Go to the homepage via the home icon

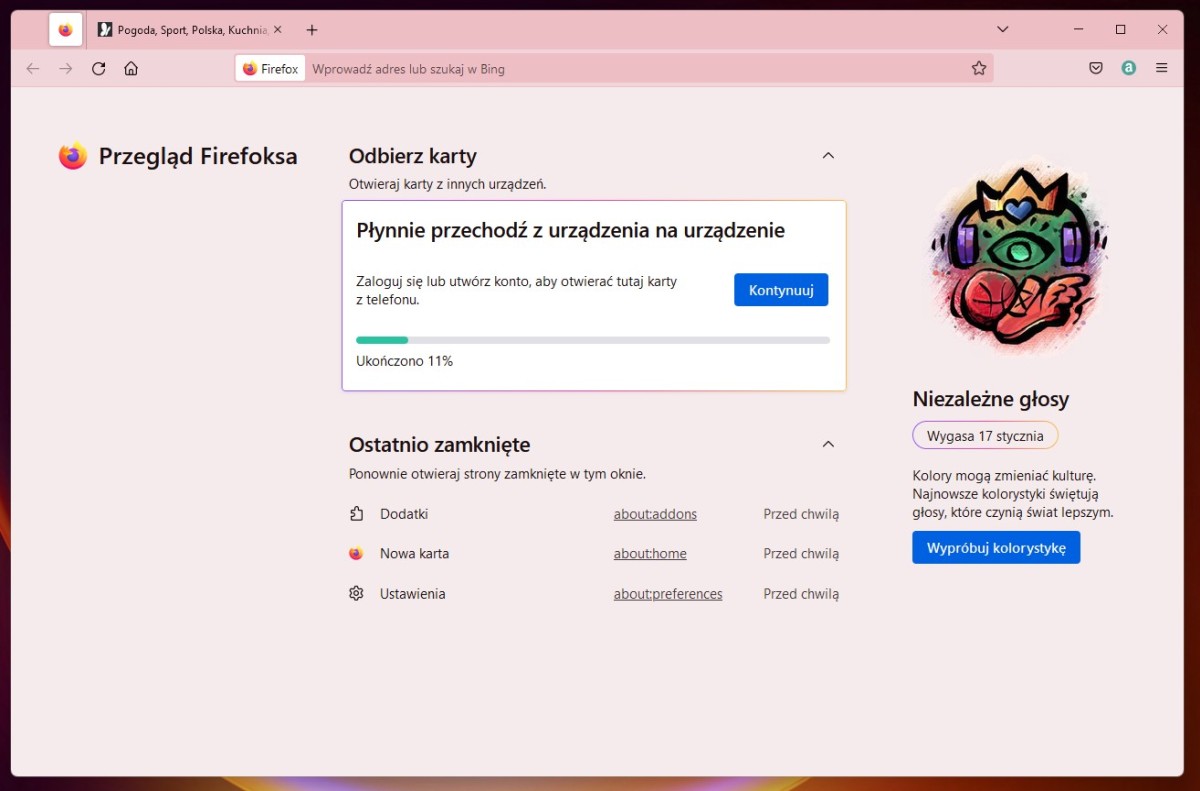click(x=131, y=68)
